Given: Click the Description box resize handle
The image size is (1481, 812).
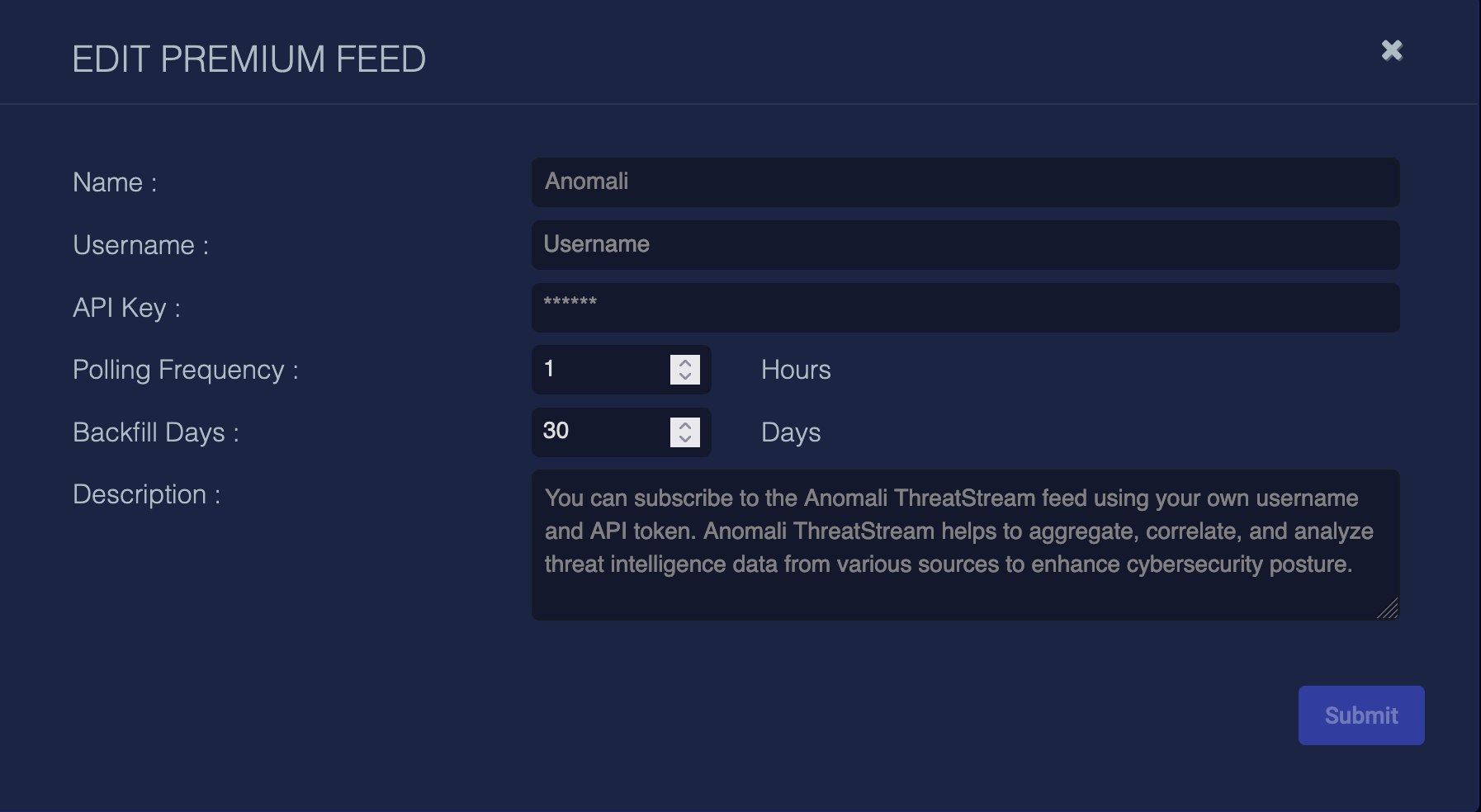Looking at the screenshot, I should click(1389, 609).
